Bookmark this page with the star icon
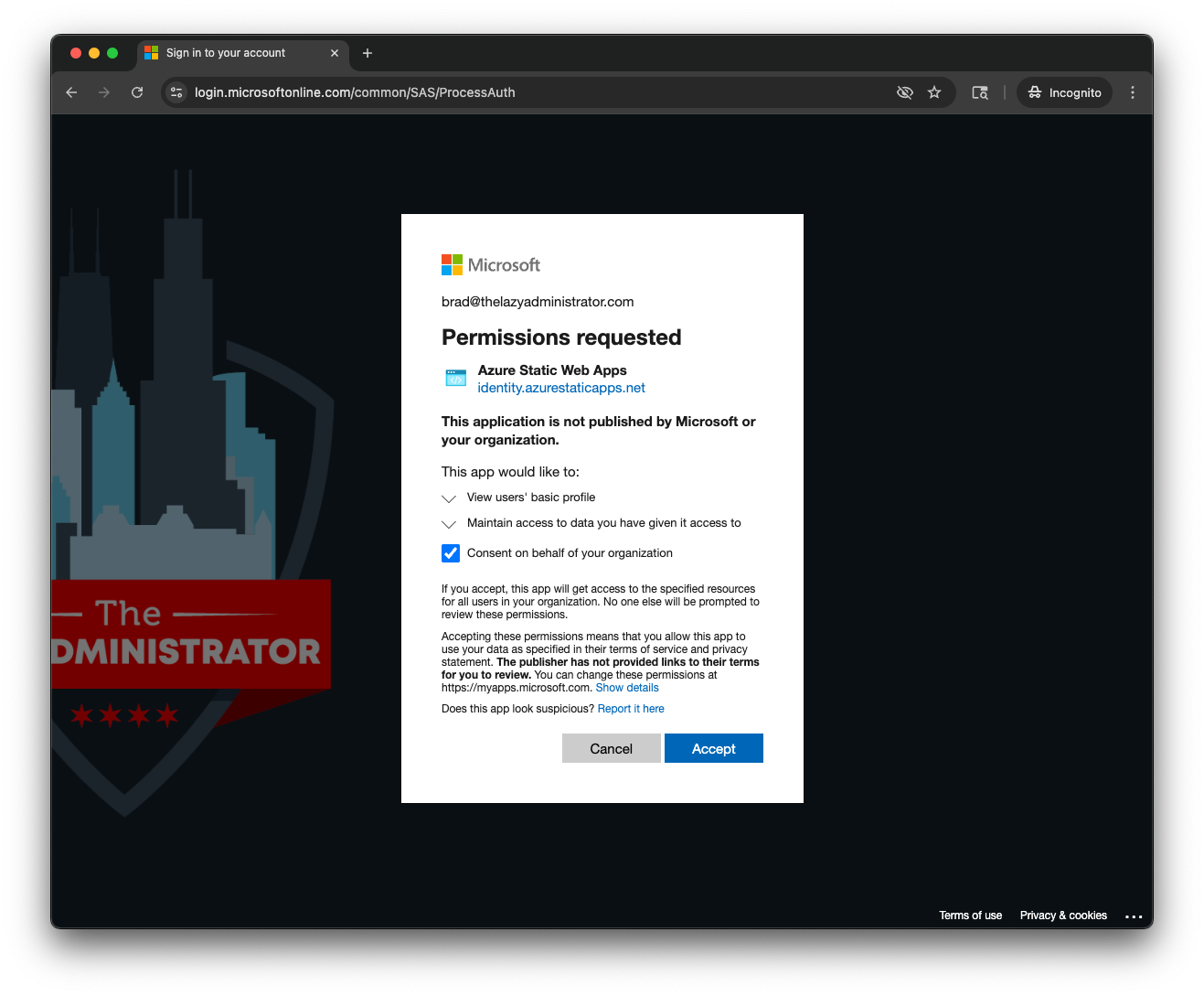Viewport: 1204px width, 996px height. [x=934, y=92]
